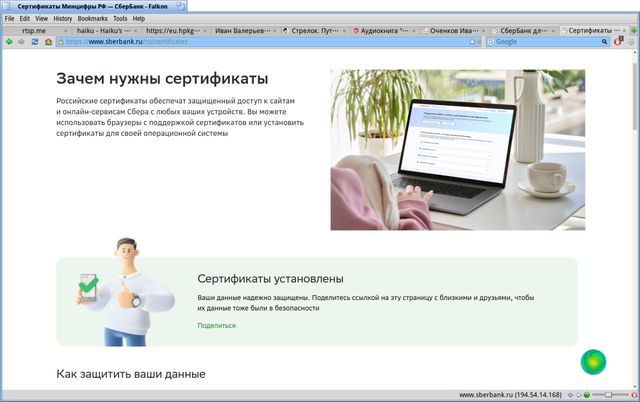
Task: Open the File menu
Action: (9, 18)
